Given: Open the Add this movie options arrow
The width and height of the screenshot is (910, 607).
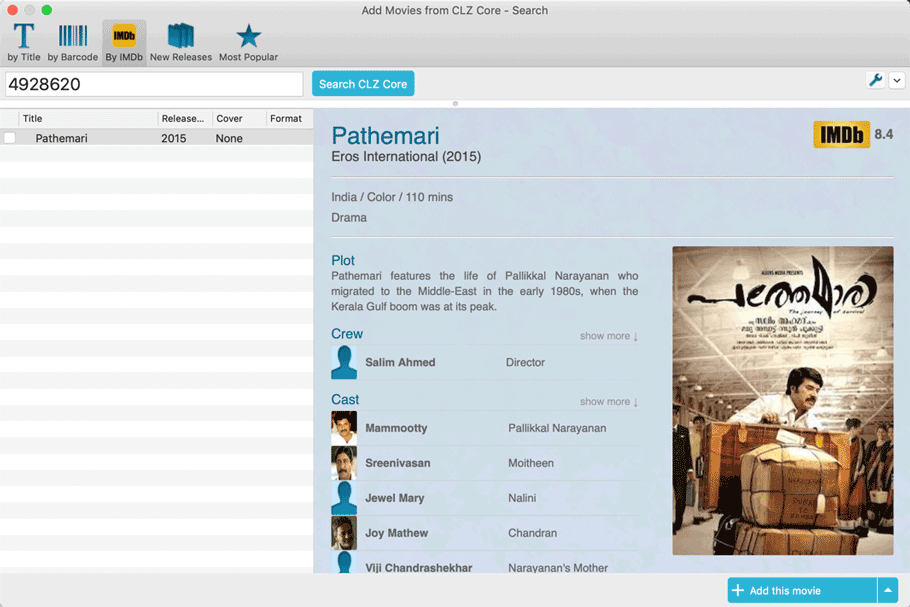Looking at the screenshot, I should click(x=887, y=590).
